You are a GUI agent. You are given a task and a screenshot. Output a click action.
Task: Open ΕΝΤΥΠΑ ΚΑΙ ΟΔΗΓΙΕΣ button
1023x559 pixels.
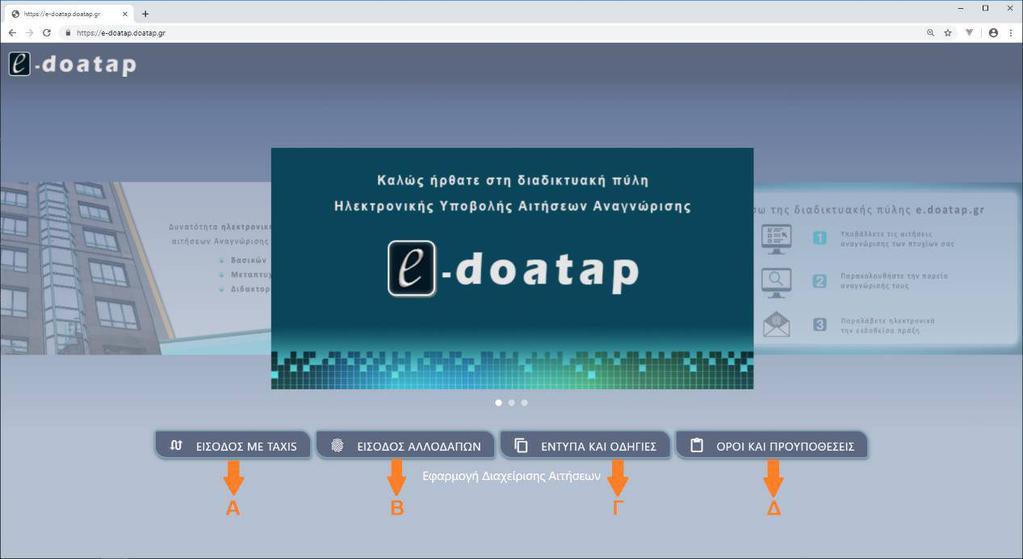pos(585,446)
